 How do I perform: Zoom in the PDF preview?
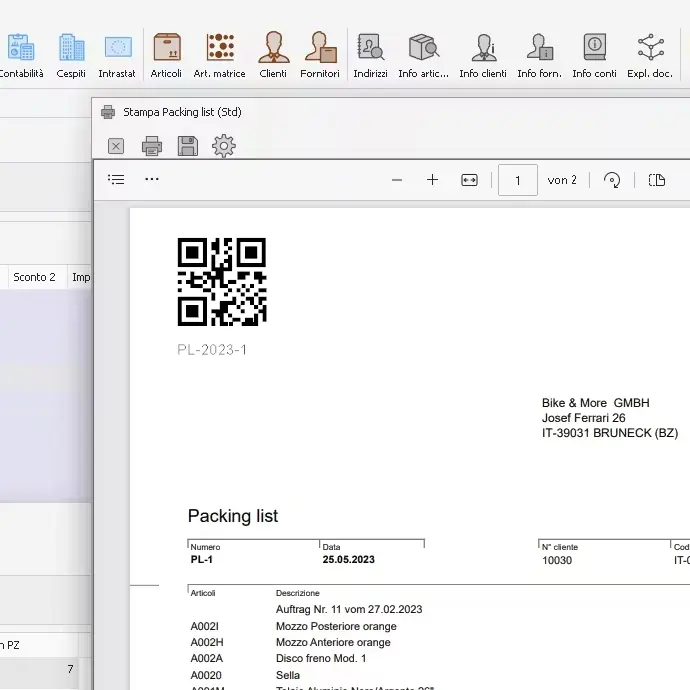[433, 180]
